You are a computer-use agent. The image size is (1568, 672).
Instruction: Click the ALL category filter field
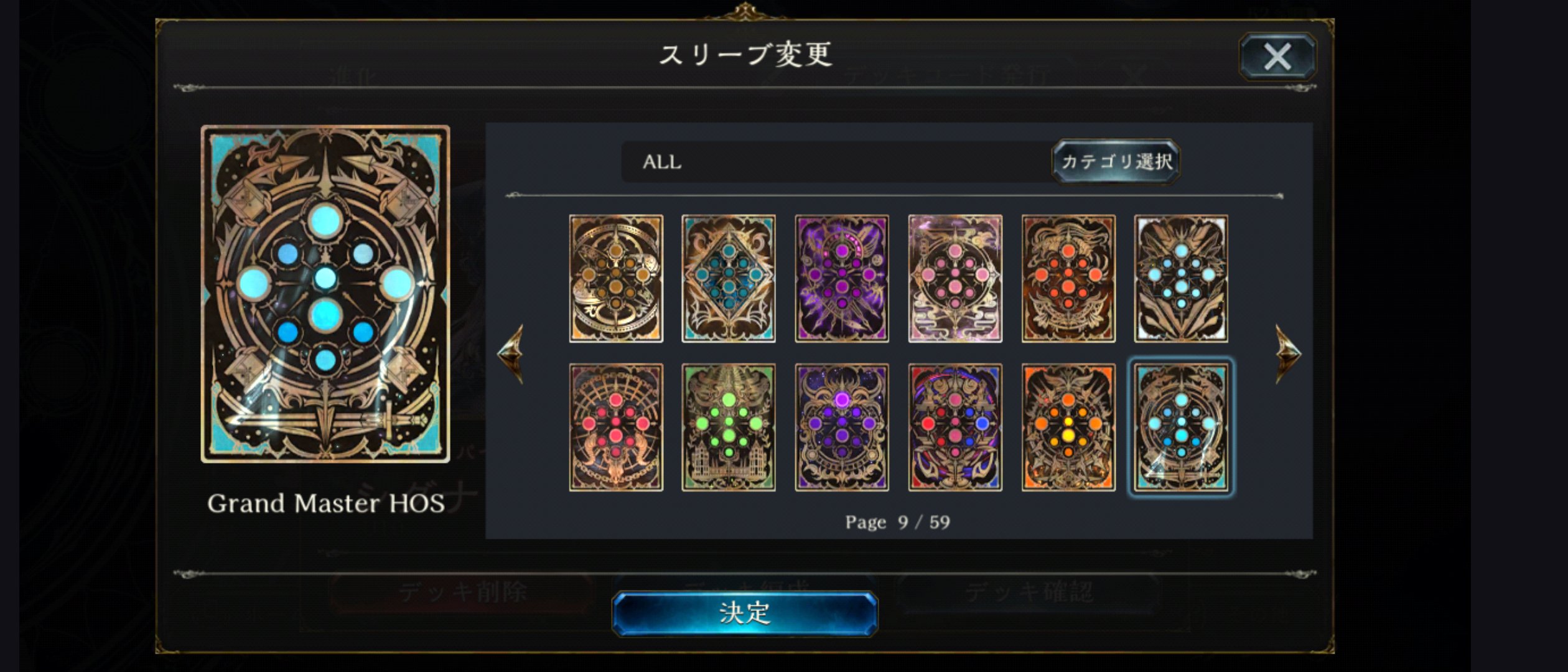tap(837, 162)
